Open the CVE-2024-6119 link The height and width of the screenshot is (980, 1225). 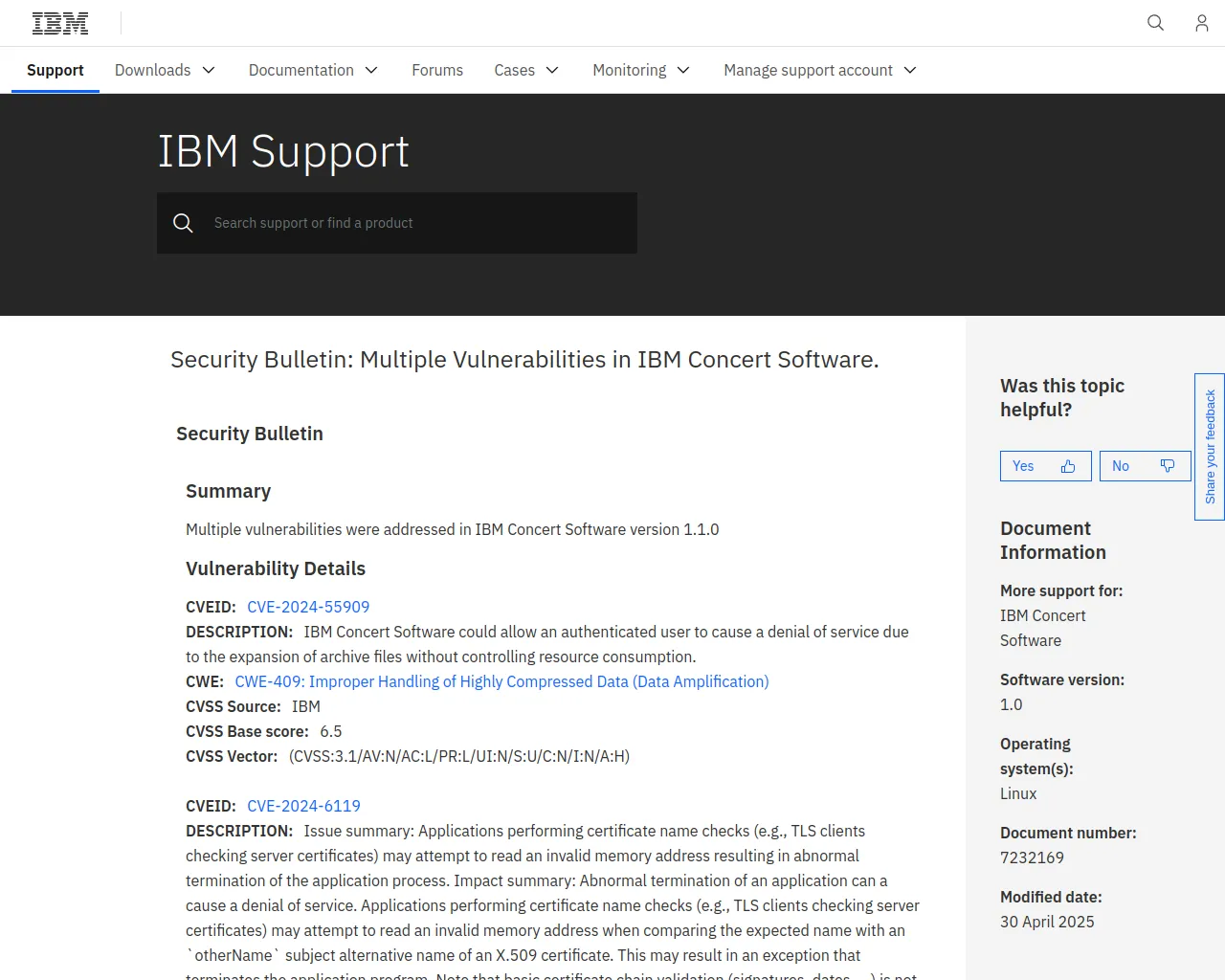pyautogui.click(x=303, y=806)
